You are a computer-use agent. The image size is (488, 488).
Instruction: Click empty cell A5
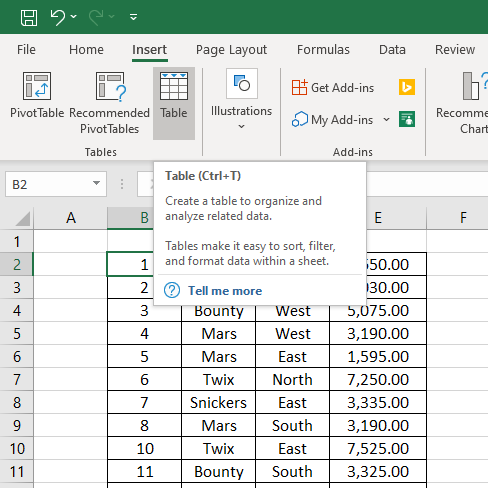pos(70,333)
